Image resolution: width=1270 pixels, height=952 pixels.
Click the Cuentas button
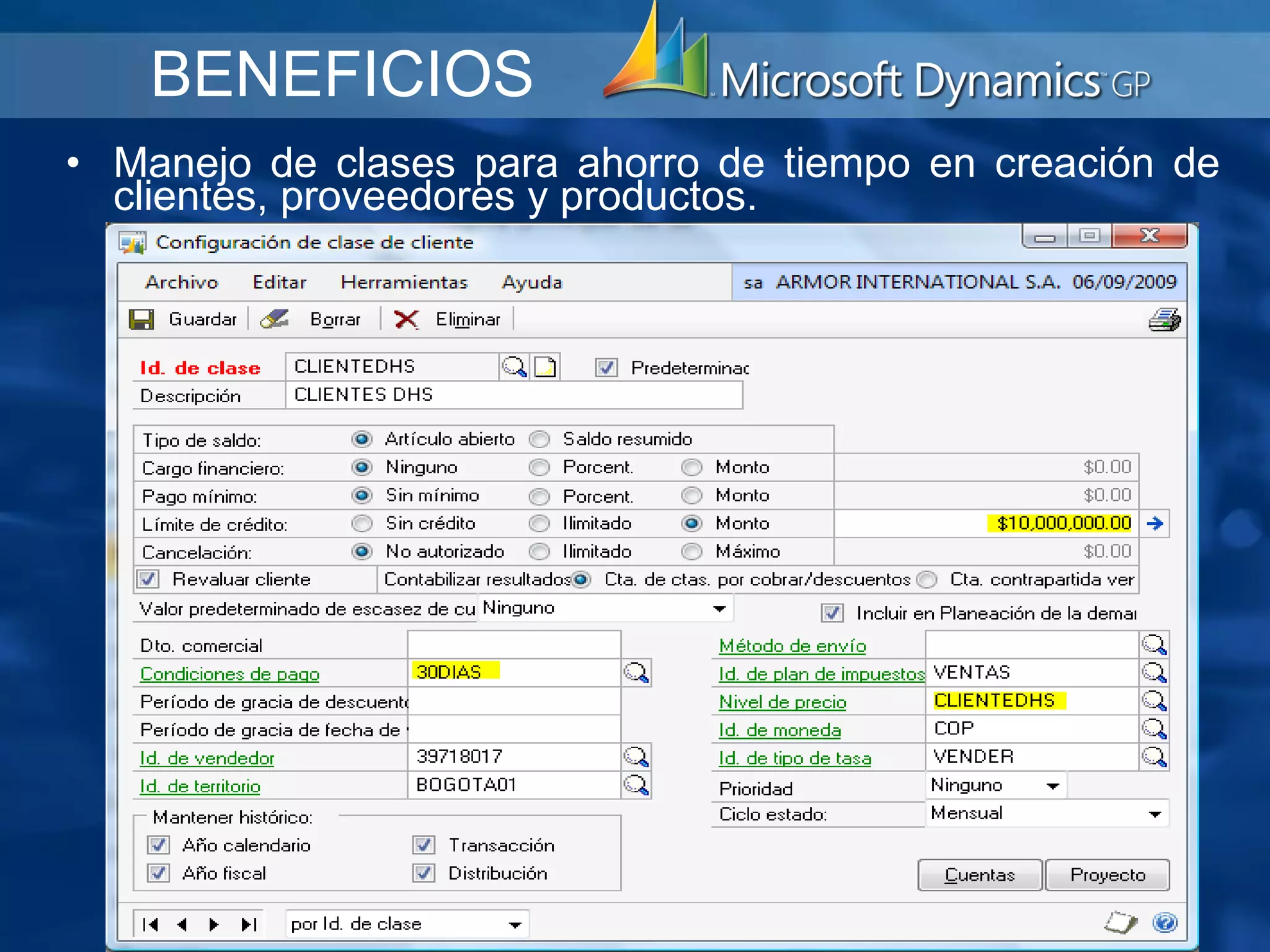coord(980,875)
